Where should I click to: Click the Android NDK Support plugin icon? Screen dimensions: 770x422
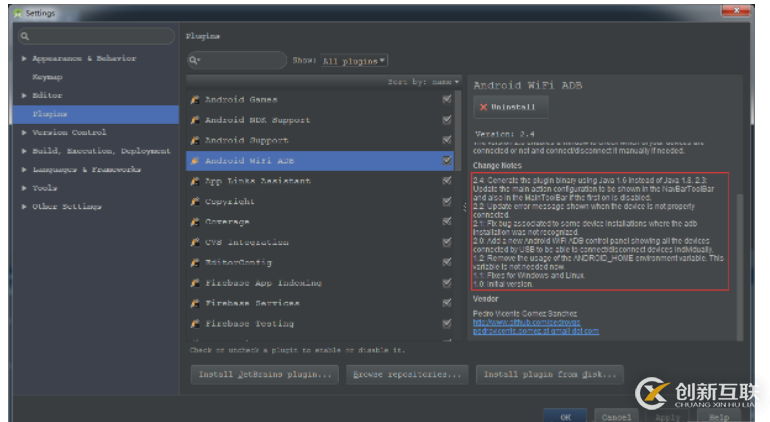(x=195, y=120)
